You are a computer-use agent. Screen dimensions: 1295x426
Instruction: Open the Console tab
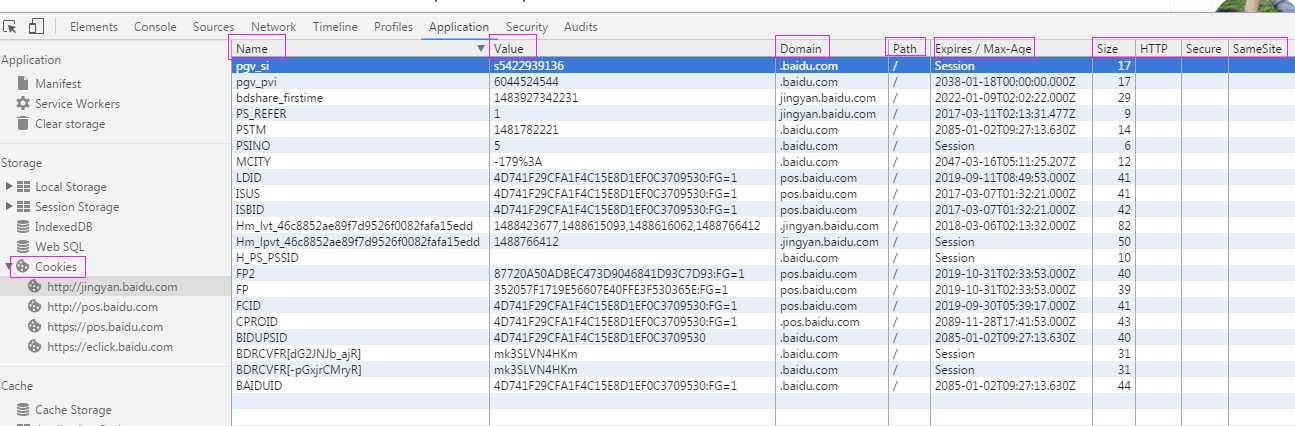click(155, 27)
